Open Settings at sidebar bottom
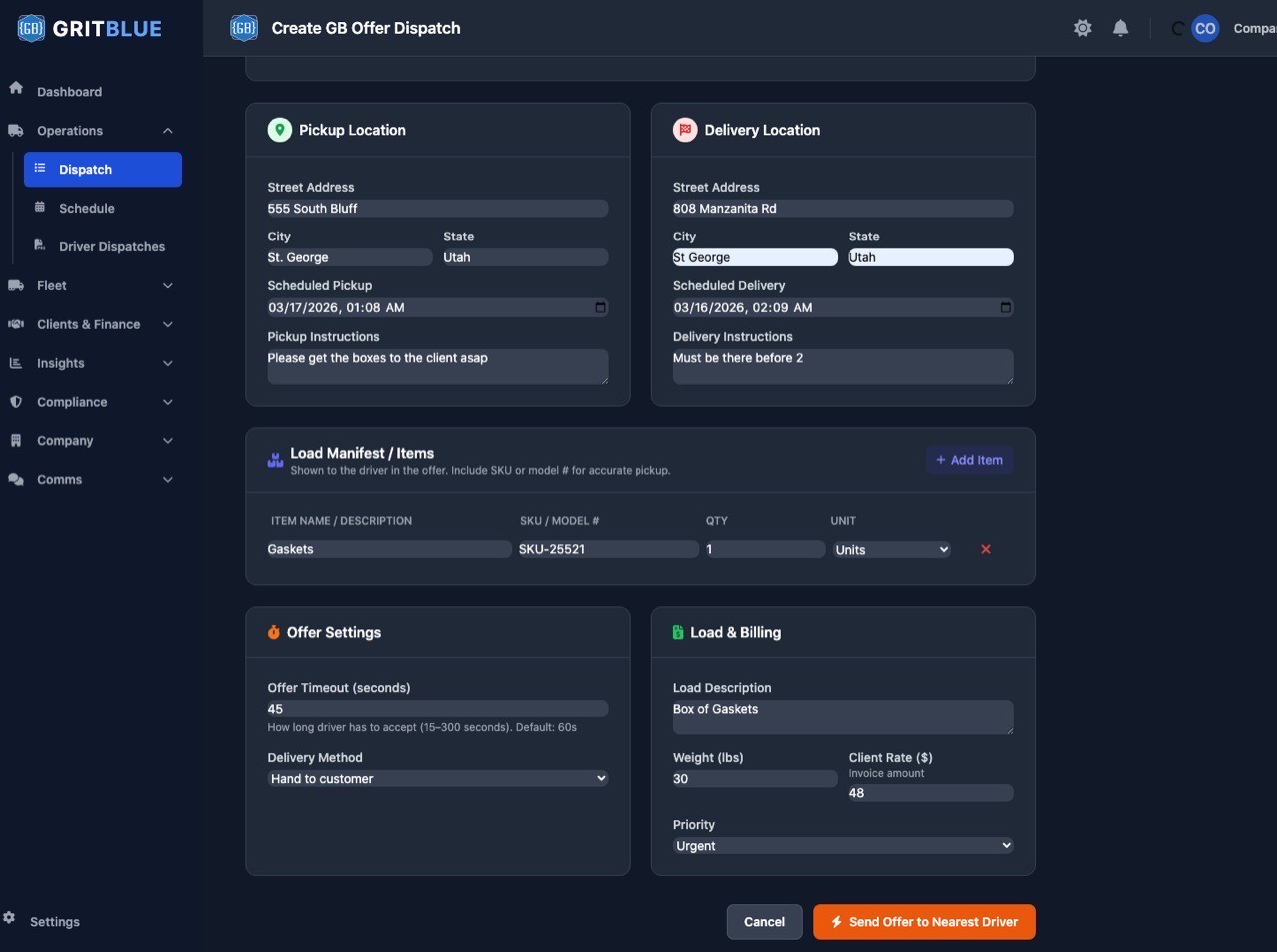The width and height of the screenshot is (1277, 952). point(54,922)
